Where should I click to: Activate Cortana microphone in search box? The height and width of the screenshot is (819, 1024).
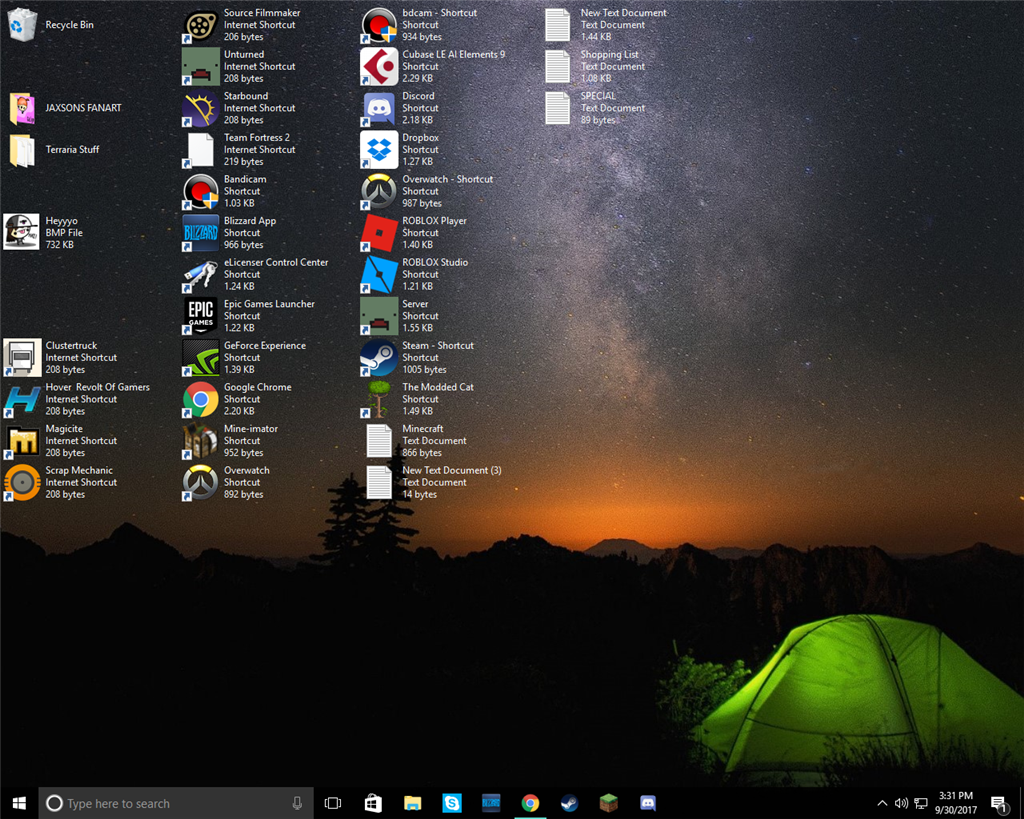(x=297, y=803)
